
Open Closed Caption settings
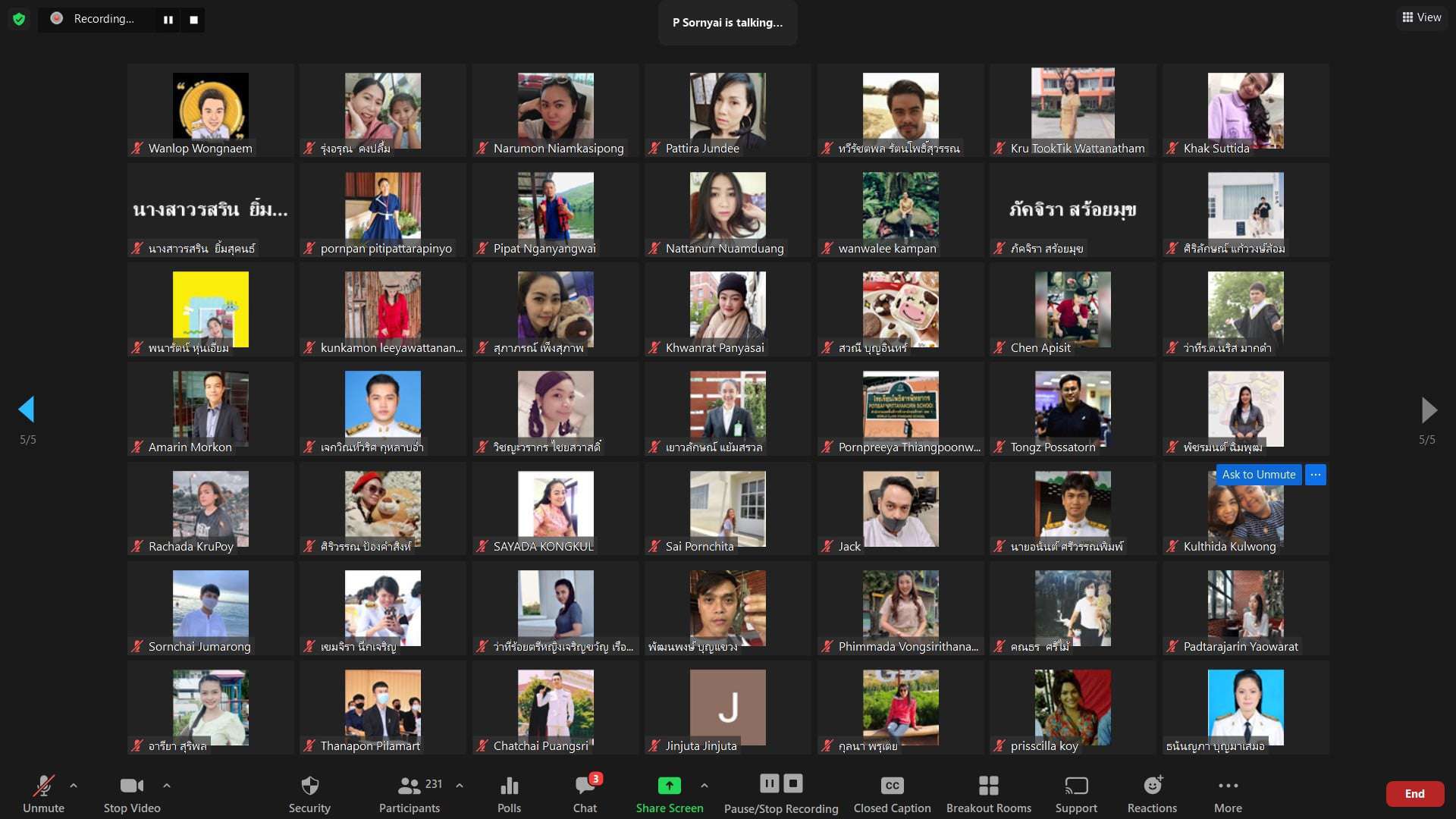click(x=892, y=786)
